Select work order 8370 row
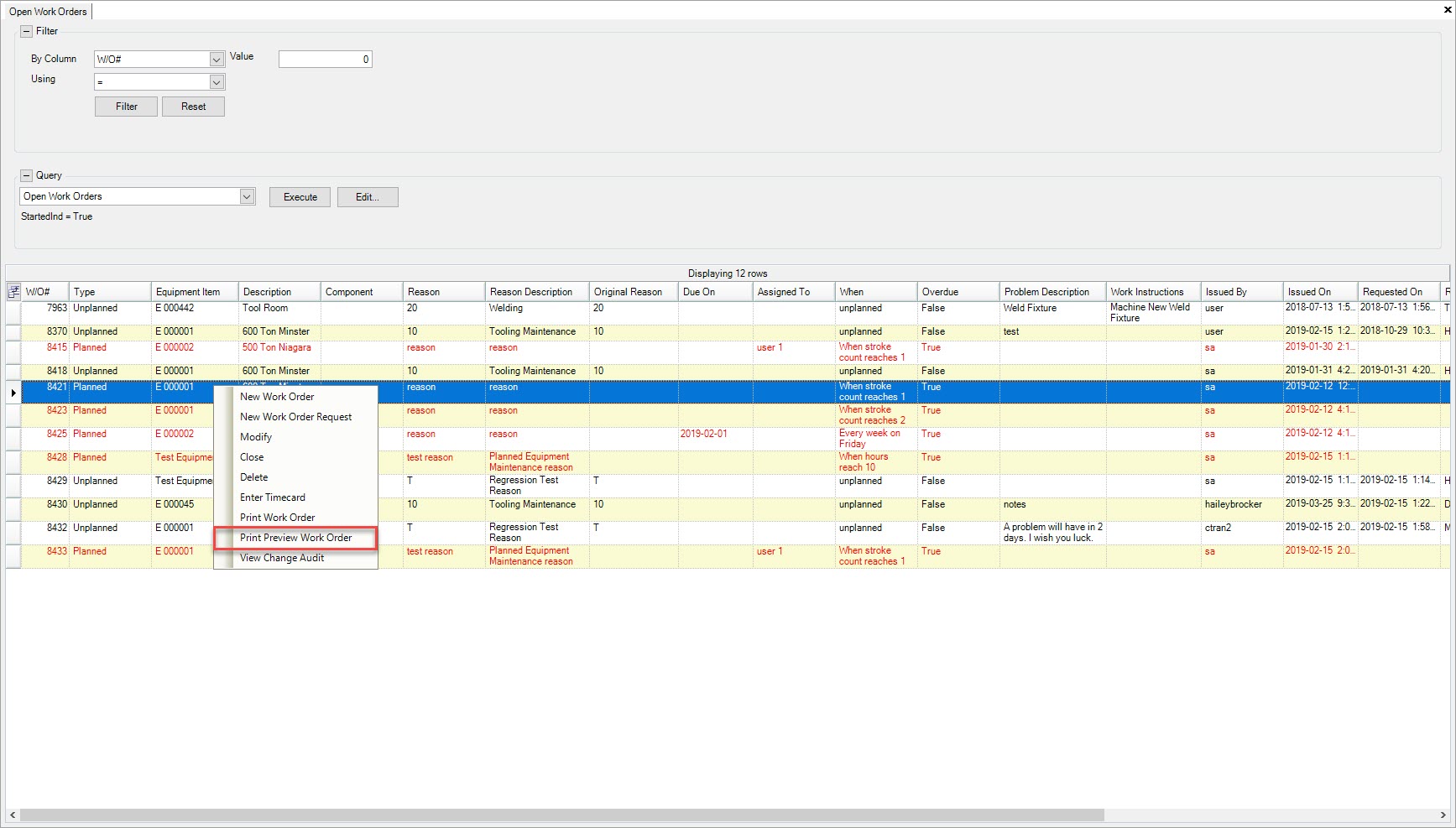This screenshot has width=1456, height=828. [x=728, y=332]
